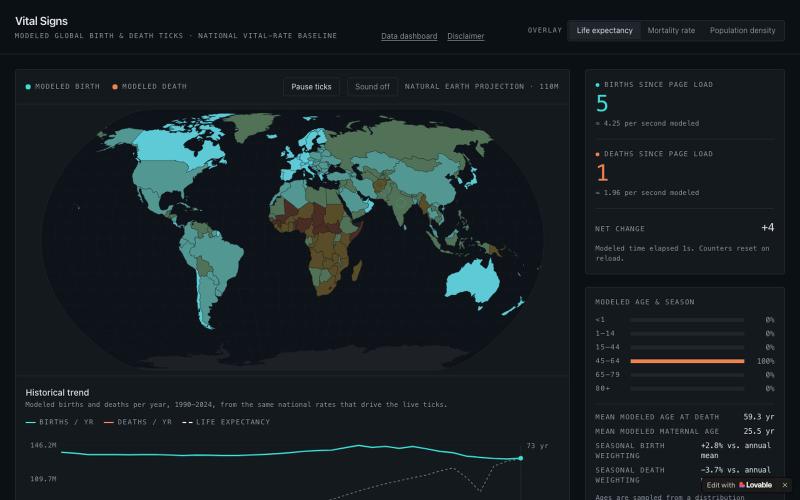Viewport: 800px width, 500px height.
Task: Click the 59.3 yr mean age at death
Action: point(759,417)
